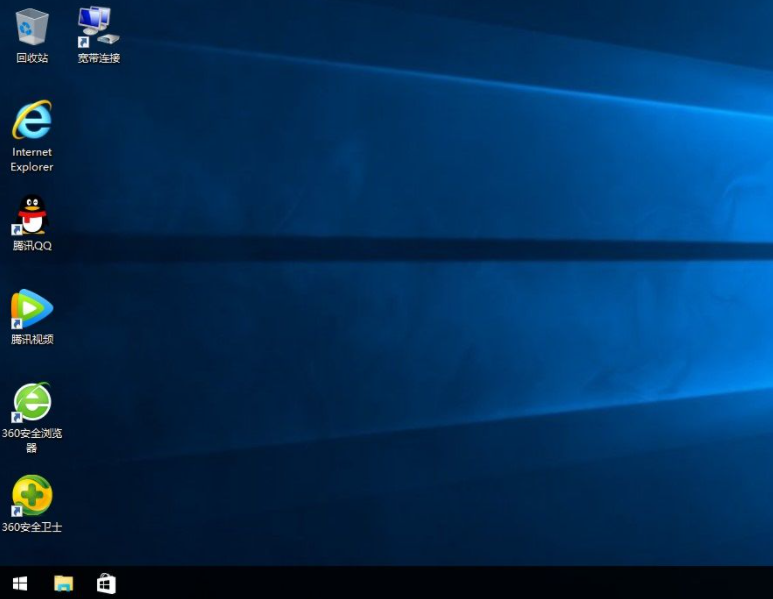Click the Internet Explorer desktop icon
This screenshot has height=599, width=773.
(x=32, y=121)
